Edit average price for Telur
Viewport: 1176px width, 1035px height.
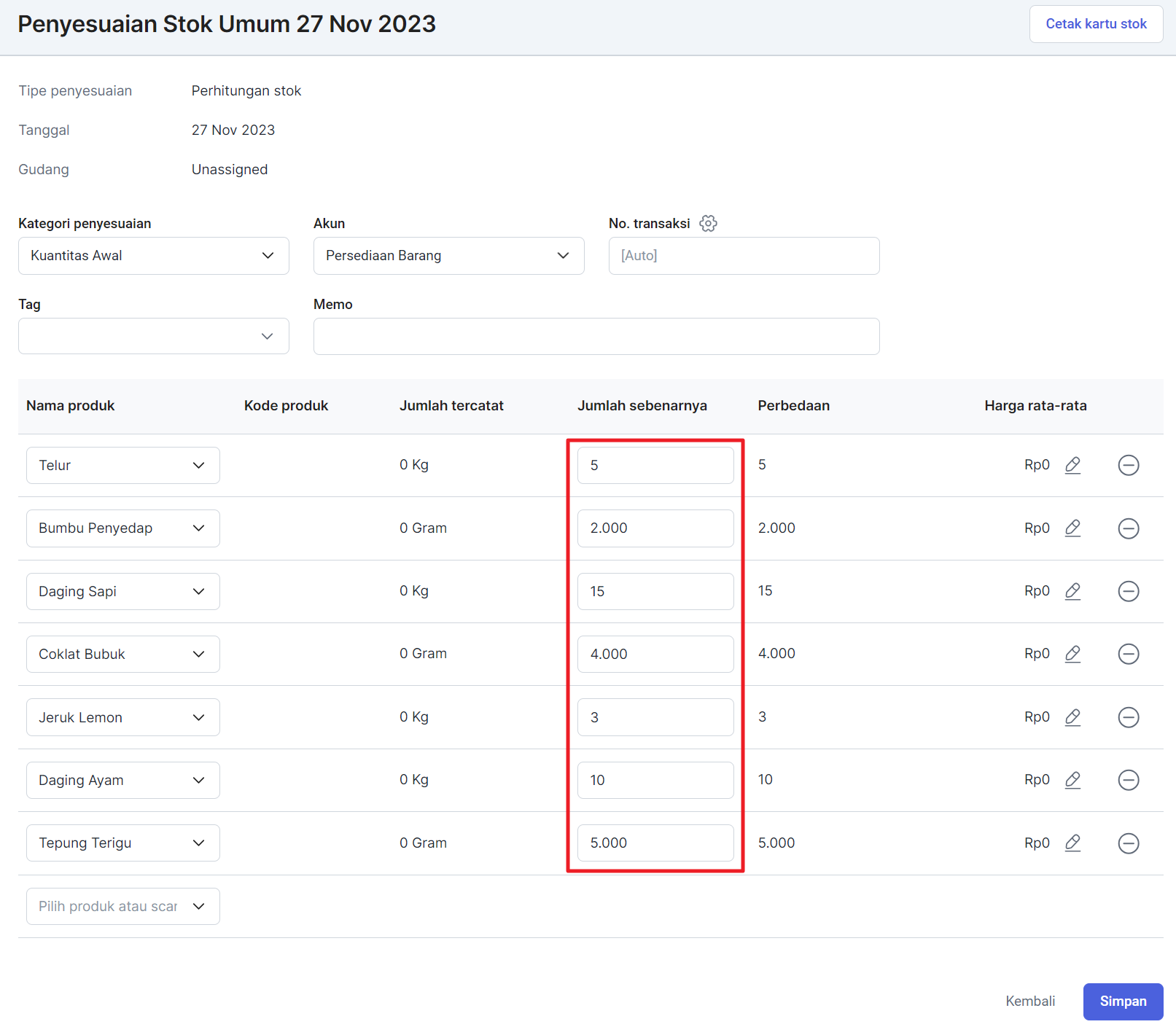1072,465
